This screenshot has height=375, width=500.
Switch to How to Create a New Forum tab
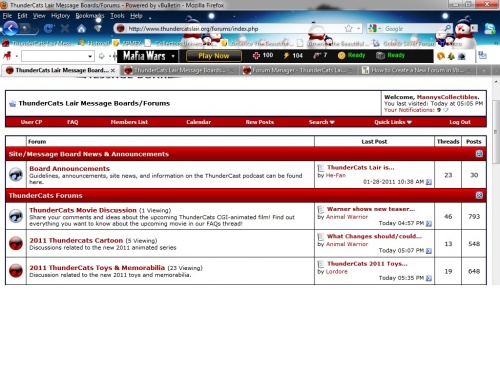417,70
